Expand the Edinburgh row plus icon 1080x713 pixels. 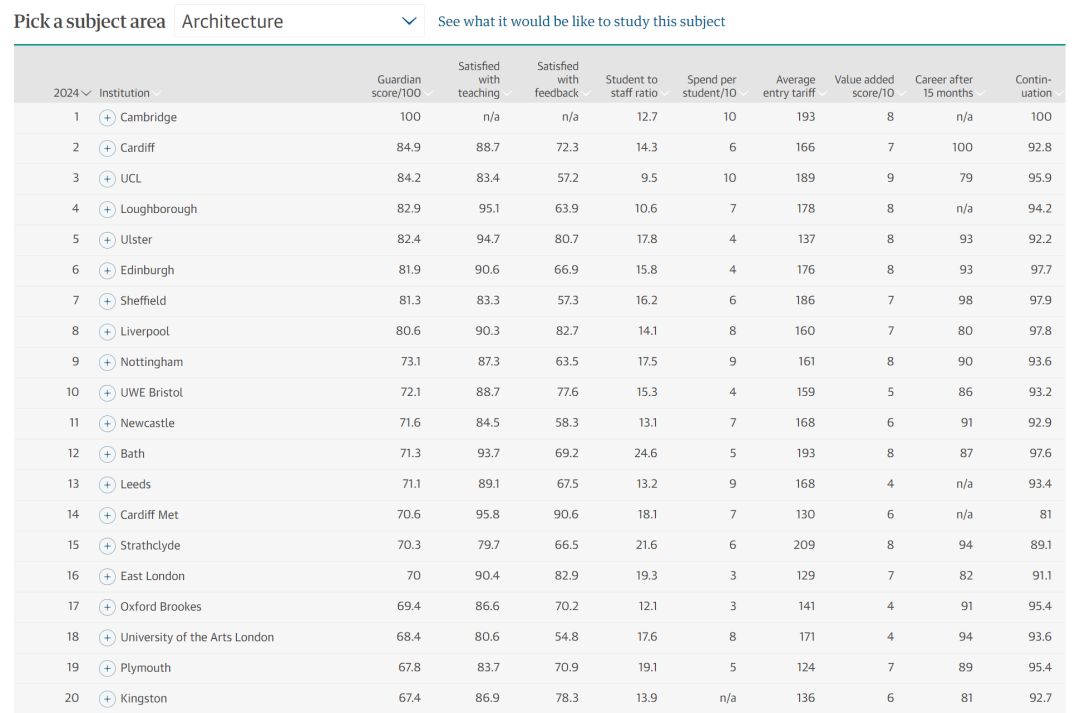pos(107,271)
